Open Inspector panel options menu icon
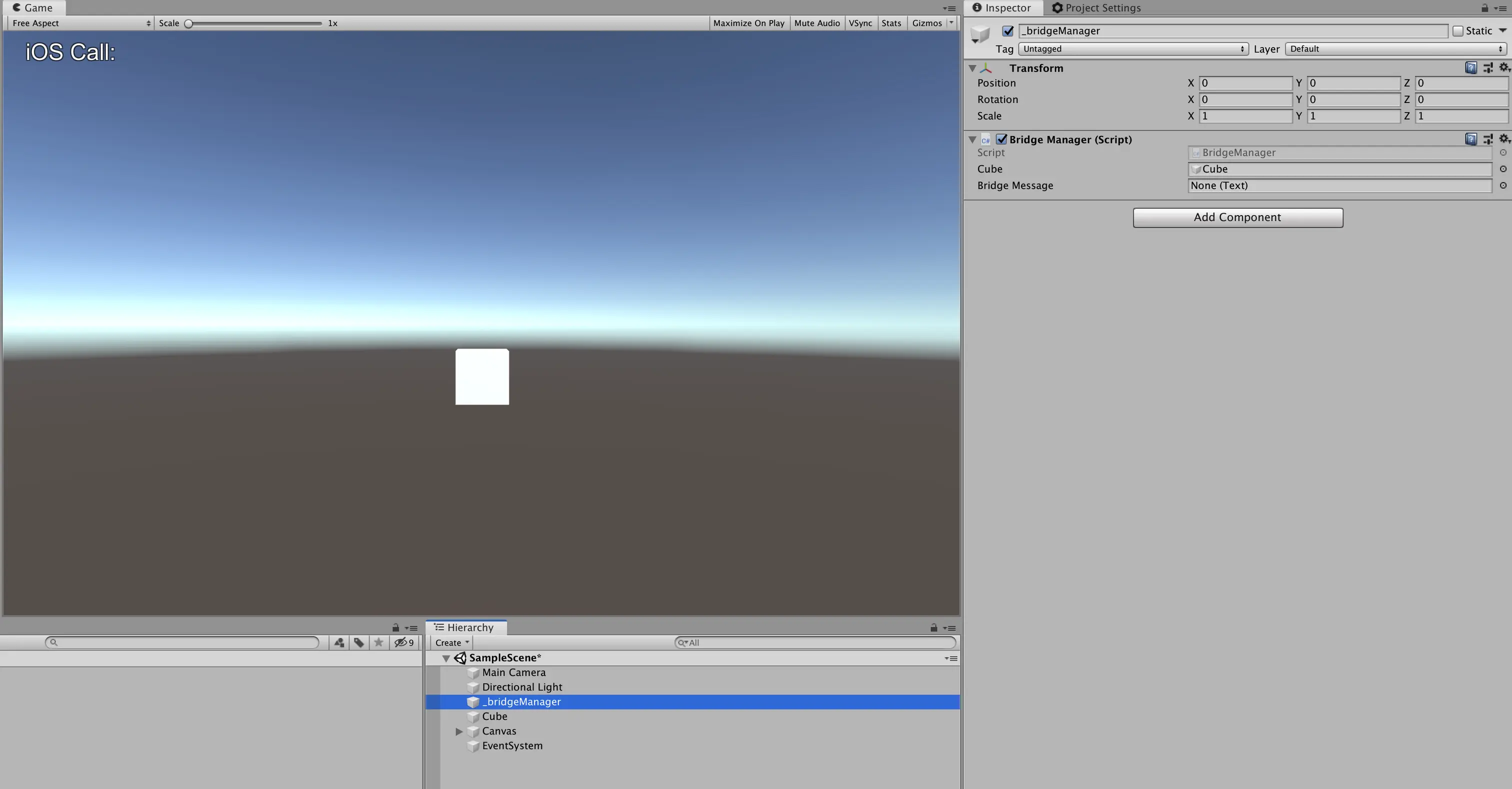 pos(1500,8)
